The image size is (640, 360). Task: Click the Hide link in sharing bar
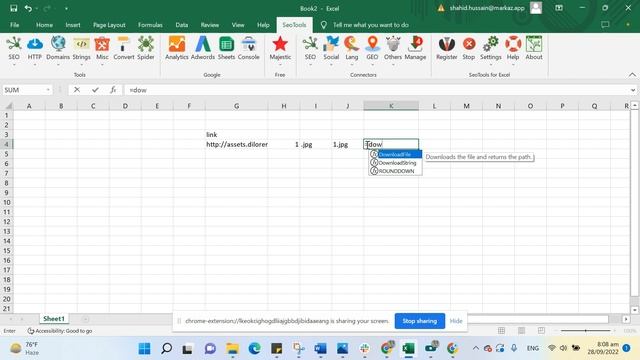456,321
